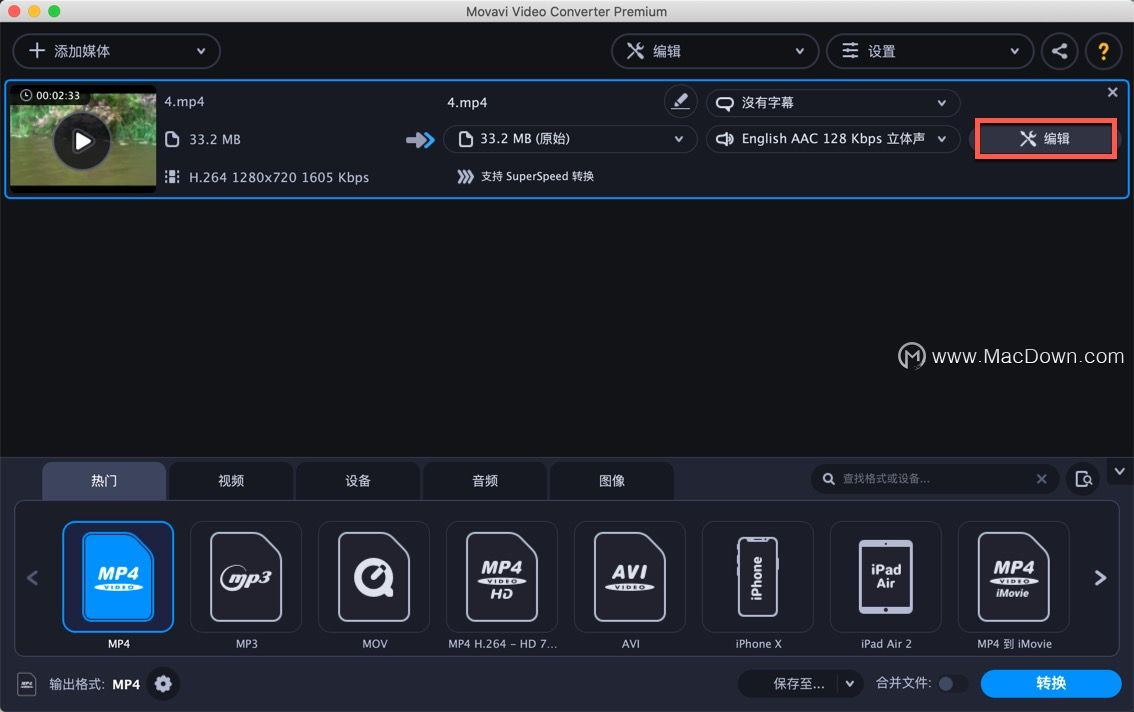This screenshot has width=1134, height=712.
Task: Switch to the 音频 audio tab
Action: coord(485,480)
